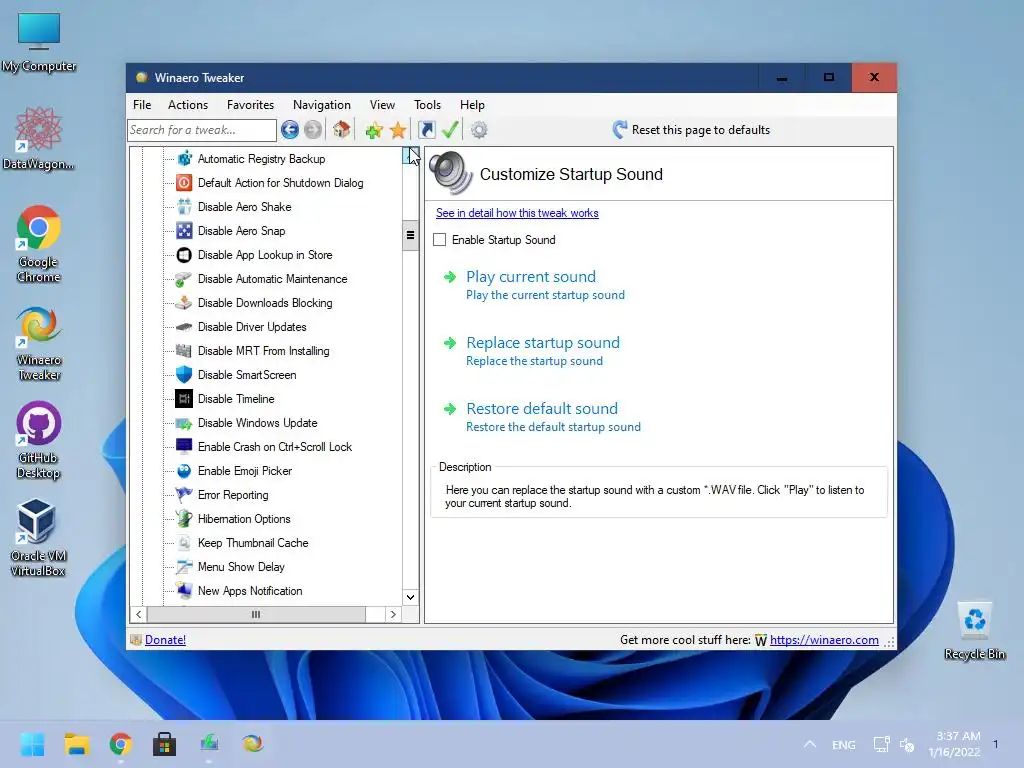
Task: Open the Favorites menu
Action: (x=250, y=104)
